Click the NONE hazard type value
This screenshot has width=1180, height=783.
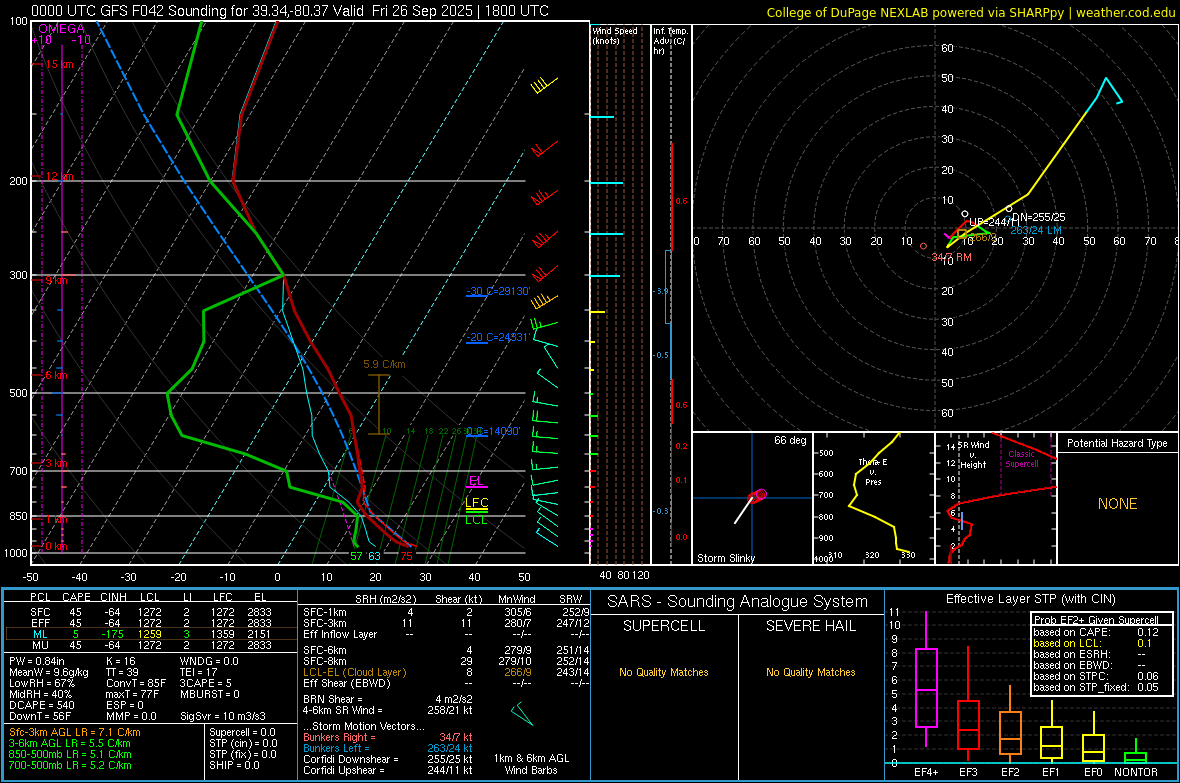[1118, 504]
